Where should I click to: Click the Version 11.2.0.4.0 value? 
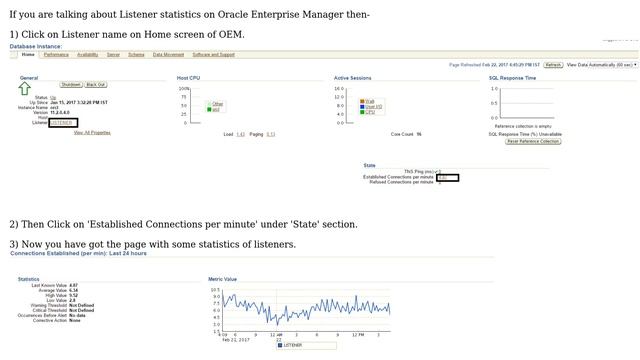60,112
